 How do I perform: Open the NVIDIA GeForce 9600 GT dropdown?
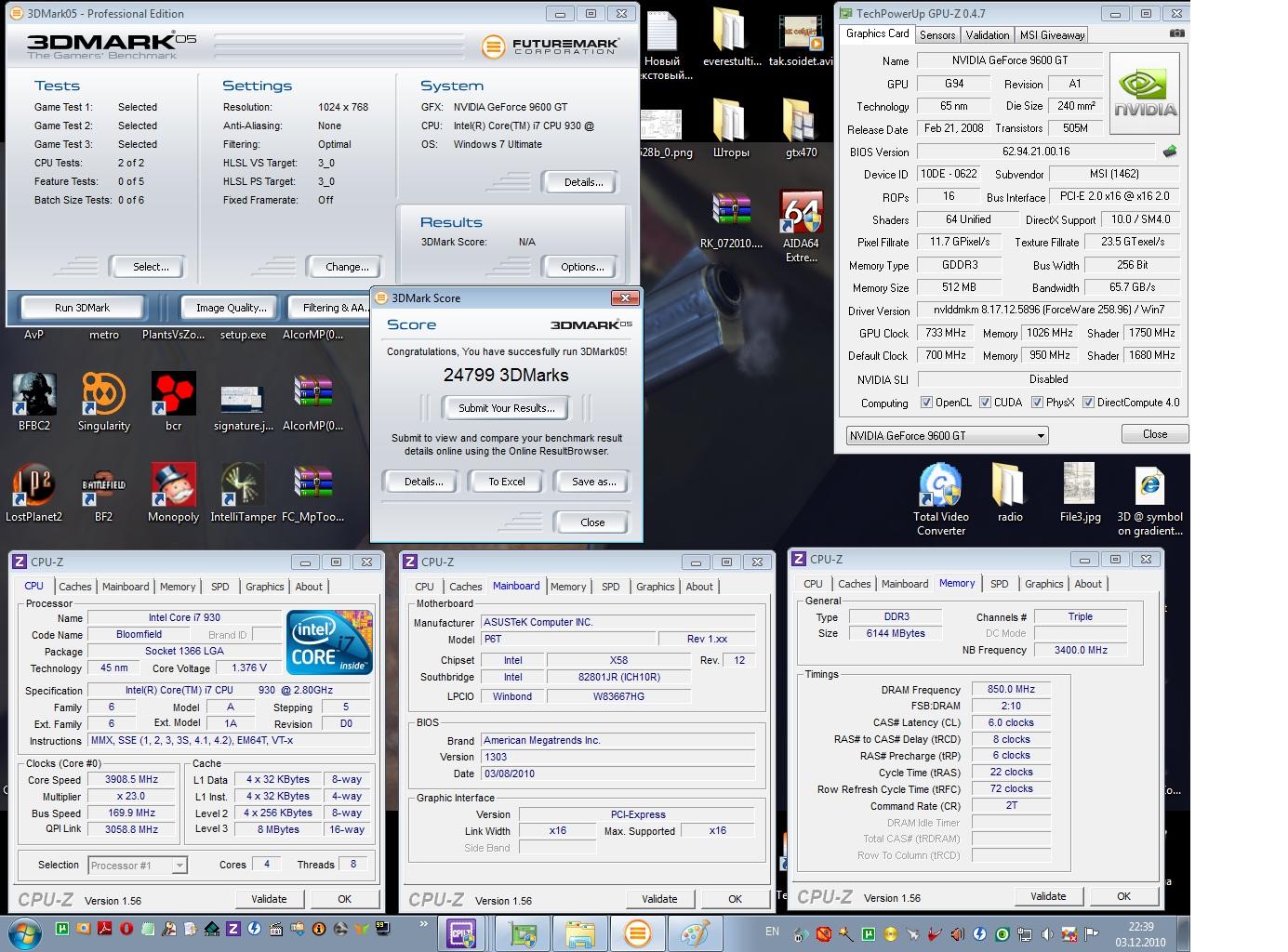[947, 435]
